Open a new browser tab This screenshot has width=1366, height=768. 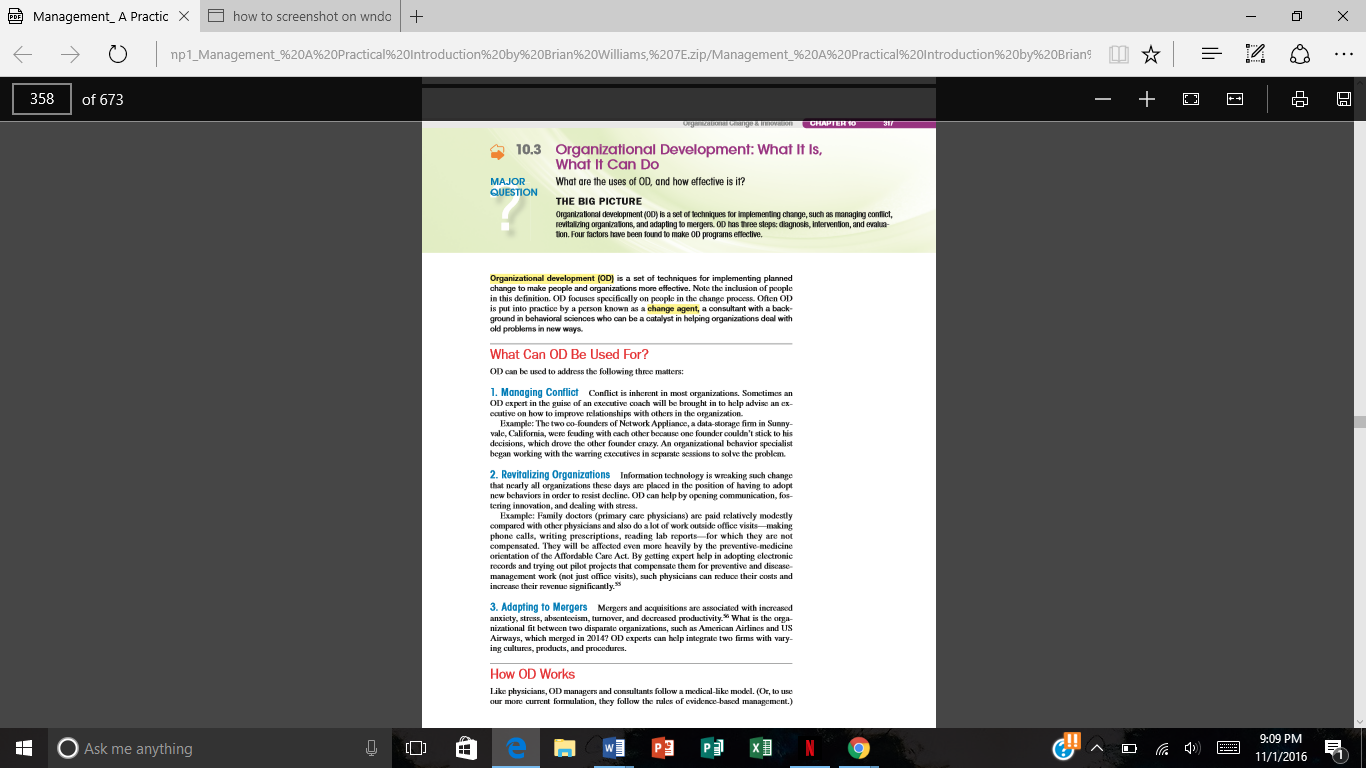[416, 16]
